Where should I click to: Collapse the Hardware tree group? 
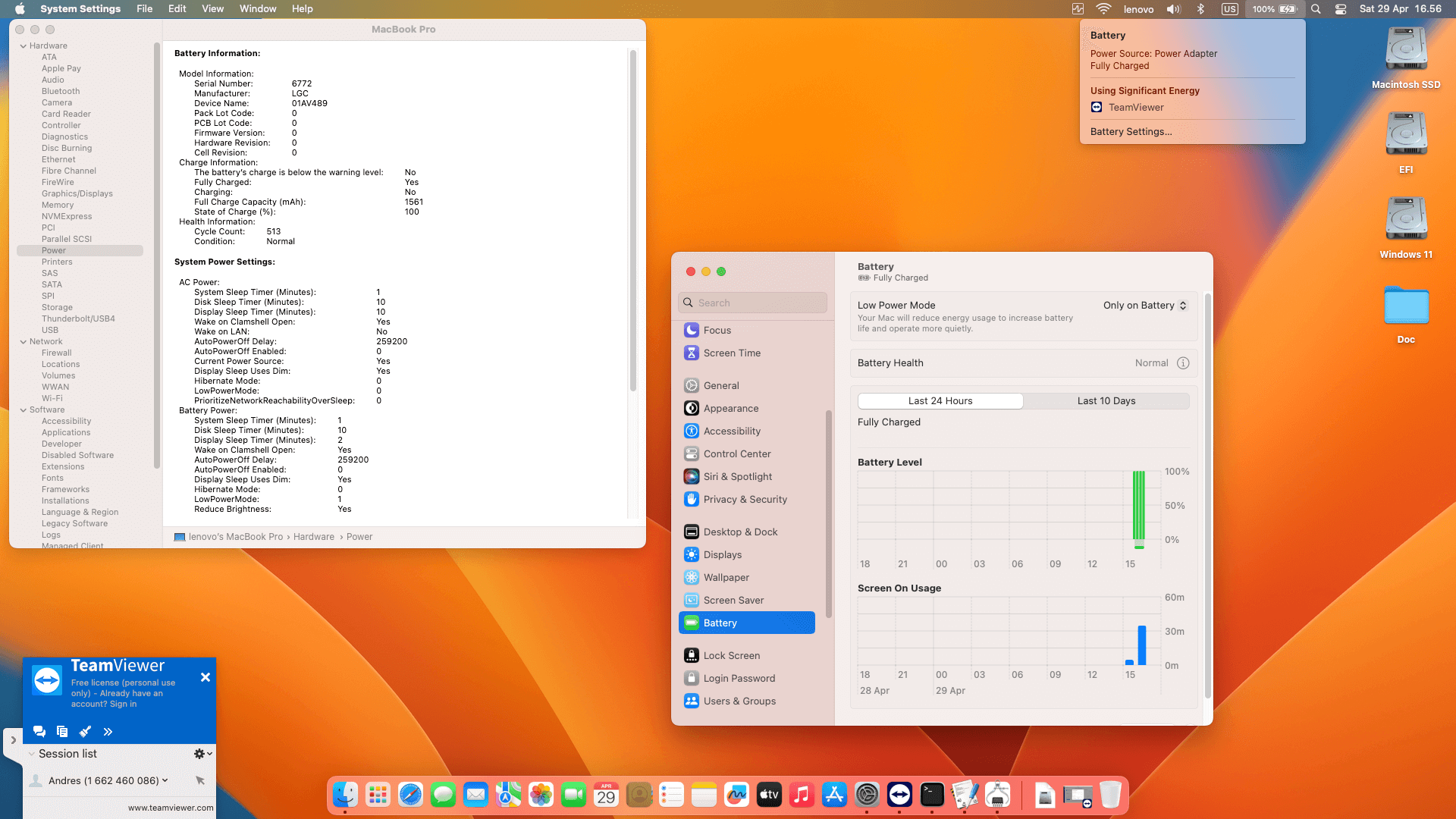pos(24,46)
